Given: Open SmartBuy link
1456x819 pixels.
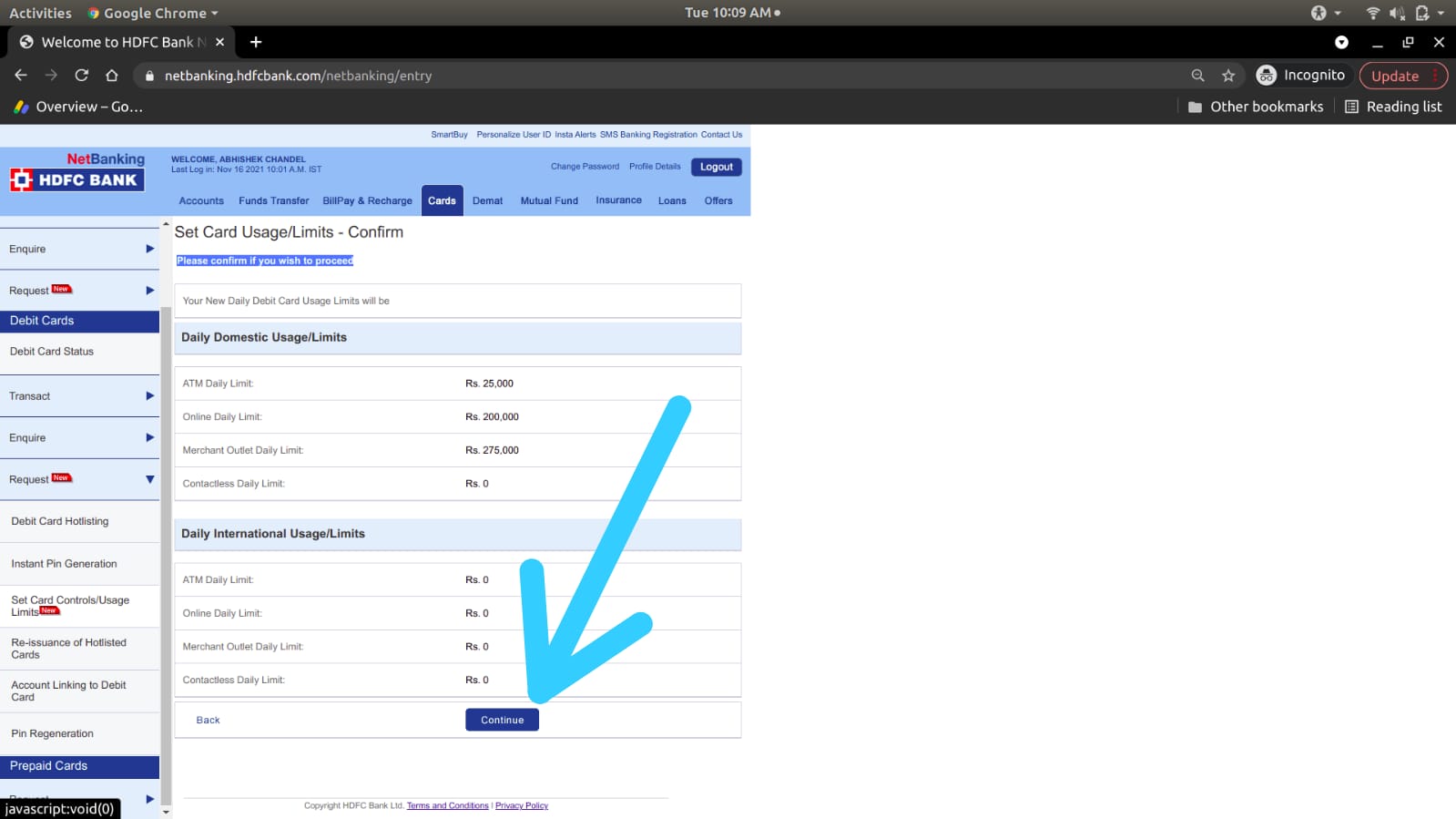Looking at the screenshot, I should click(449, 135).
